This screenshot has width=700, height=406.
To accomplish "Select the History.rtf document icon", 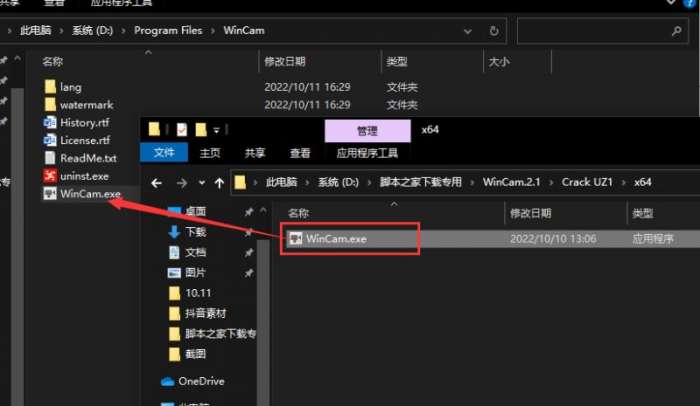I will pyautogui.click(x=50, y=122).
